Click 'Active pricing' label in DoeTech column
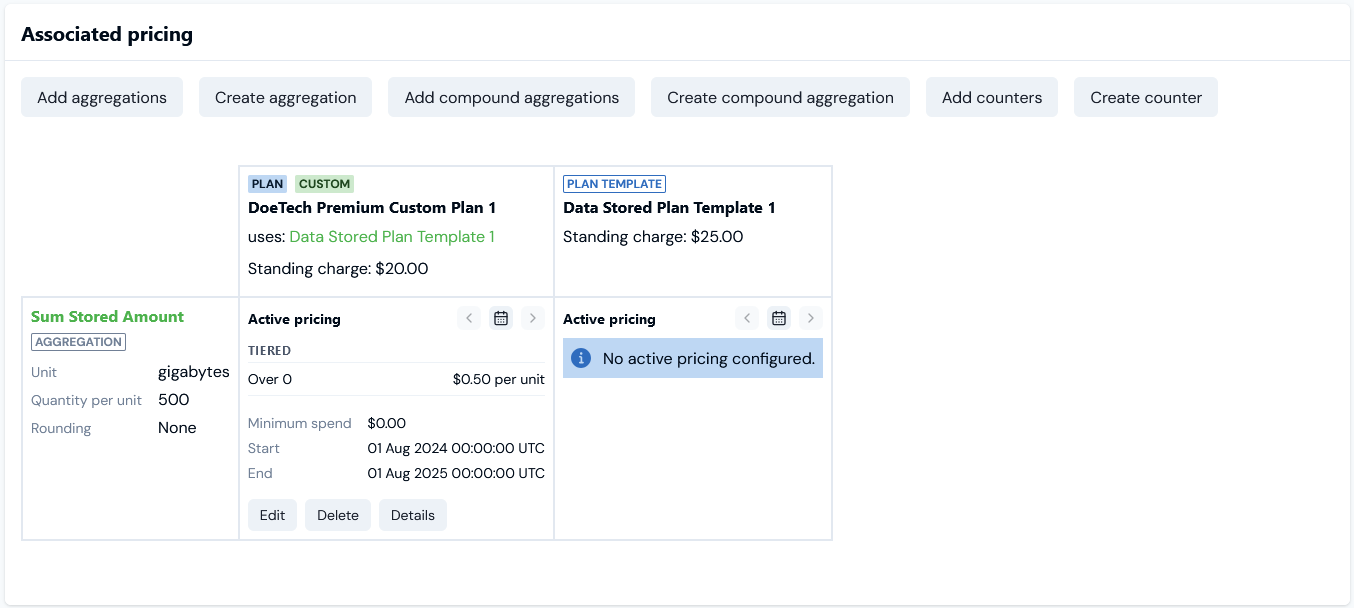 [294, 319]
